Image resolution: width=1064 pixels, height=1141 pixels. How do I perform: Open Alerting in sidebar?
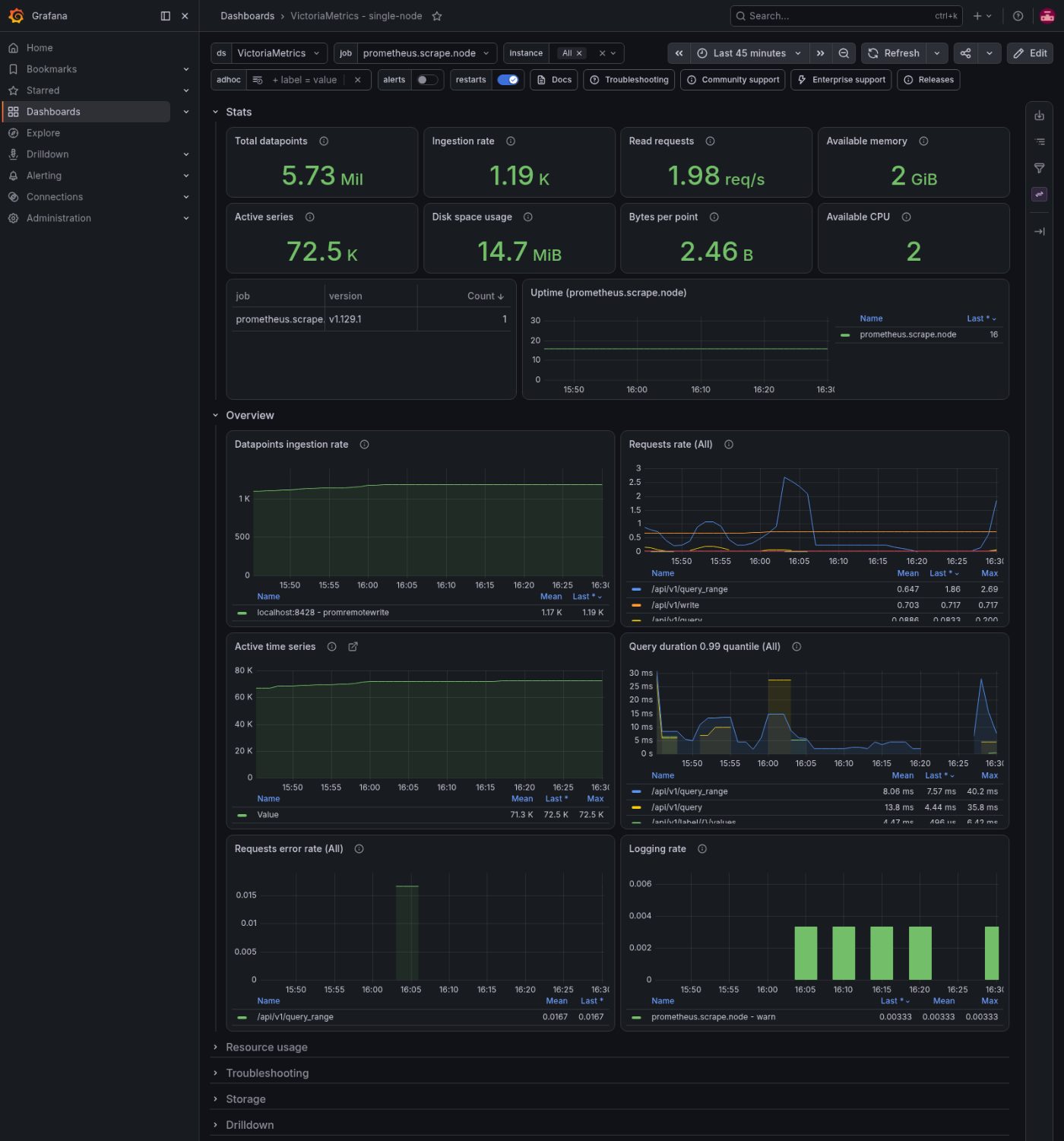point(44,176)
